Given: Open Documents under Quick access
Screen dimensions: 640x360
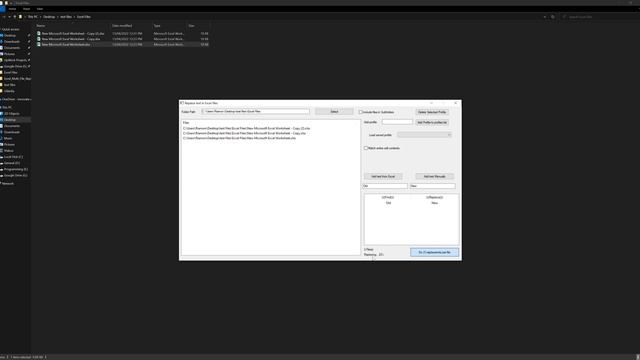Looking at the screenshot, I should click(x=12, y=48).
